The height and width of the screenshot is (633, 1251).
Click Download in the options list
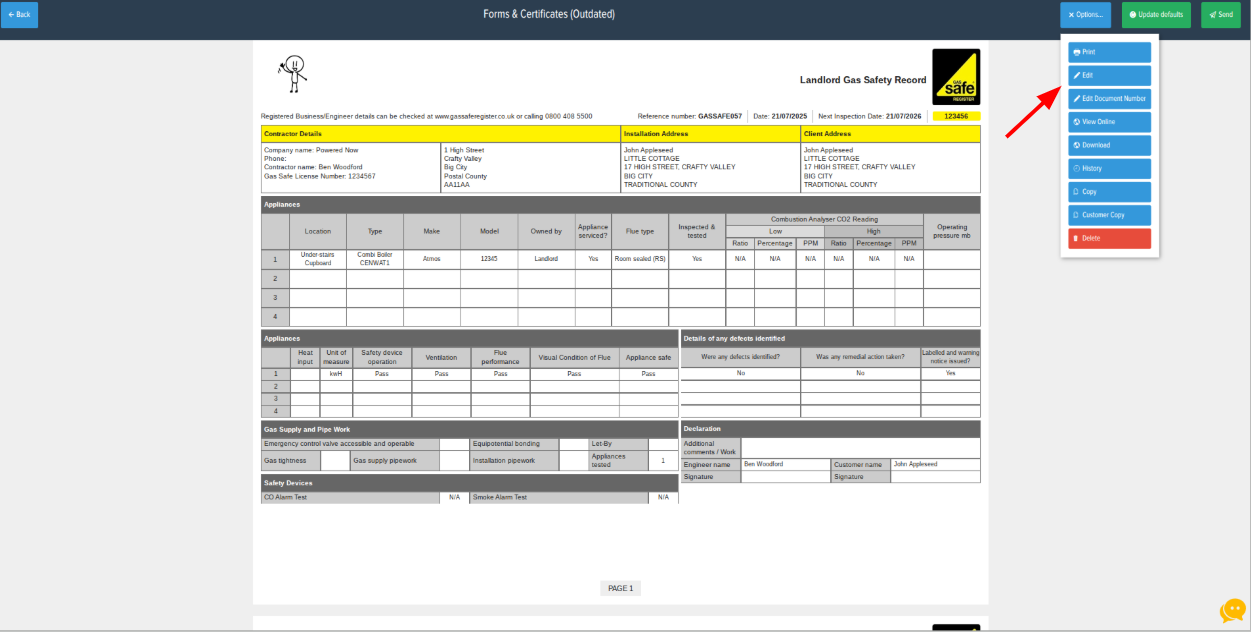point(1109,145)
